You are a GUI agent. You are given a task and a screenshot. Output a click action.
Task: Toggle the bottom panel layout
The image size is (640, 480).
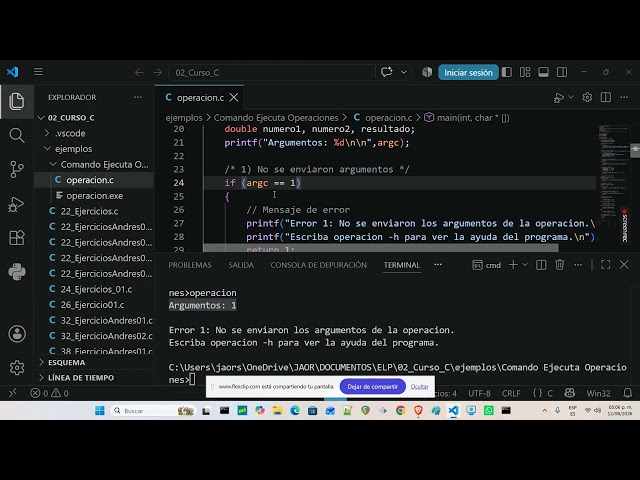[543, 72]
